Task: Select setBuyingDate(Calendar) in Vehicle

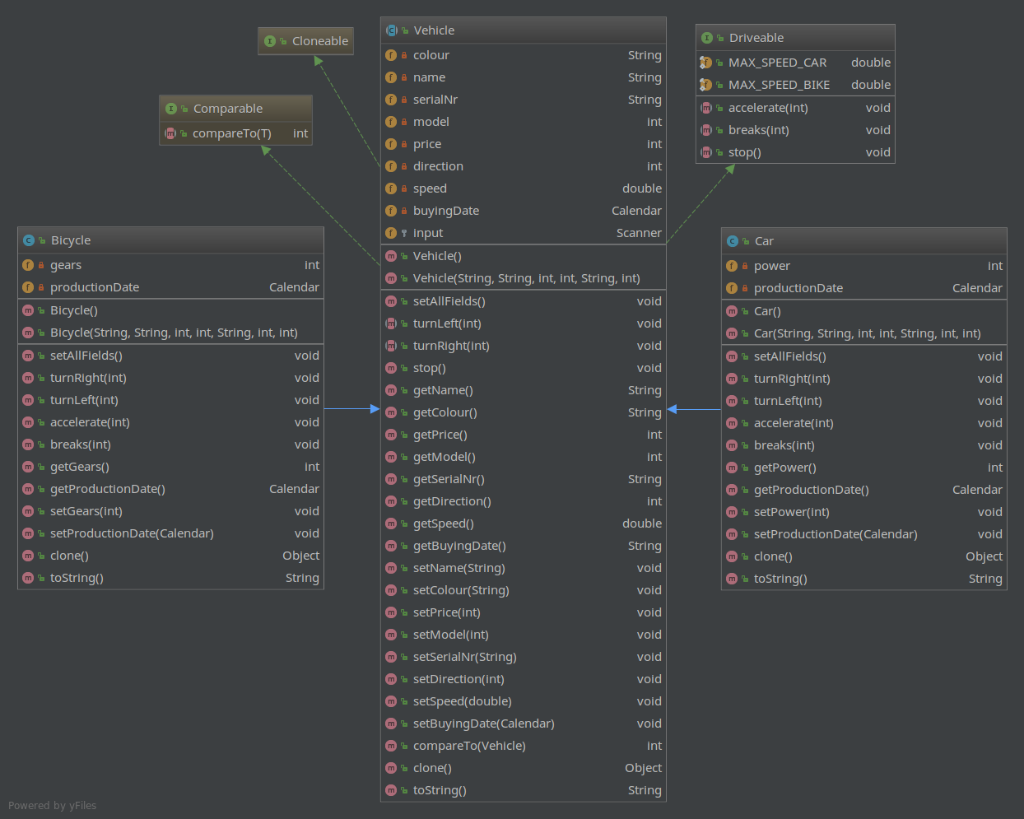Action: [523, 723]
